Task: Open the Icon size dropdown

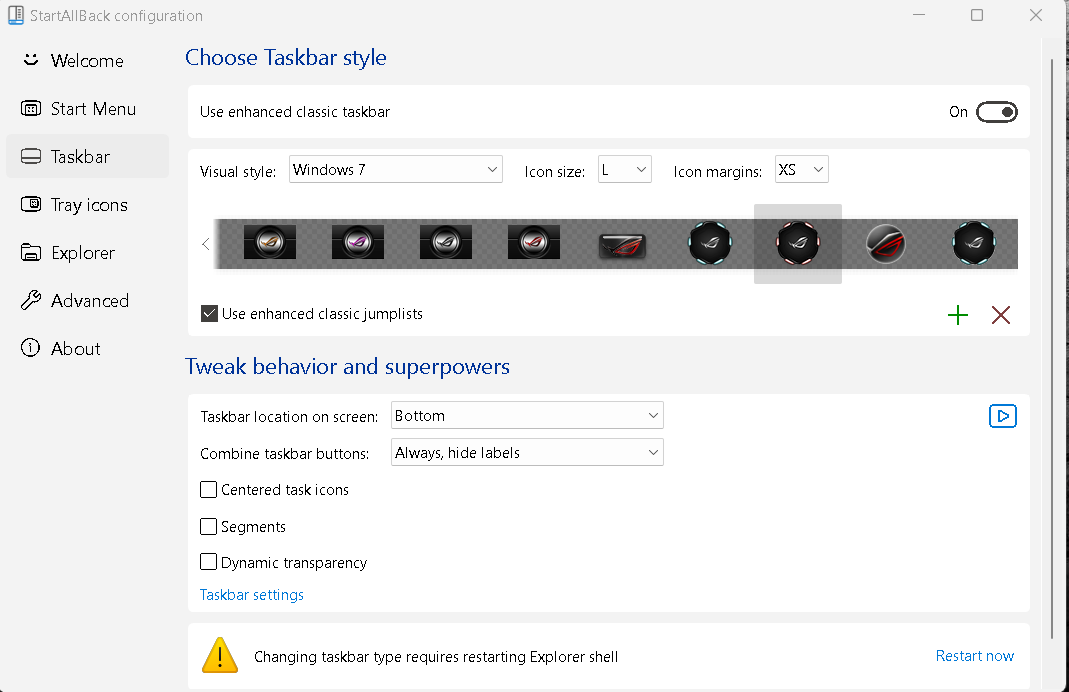Action: pyautogui.click(x=624, y=169)
